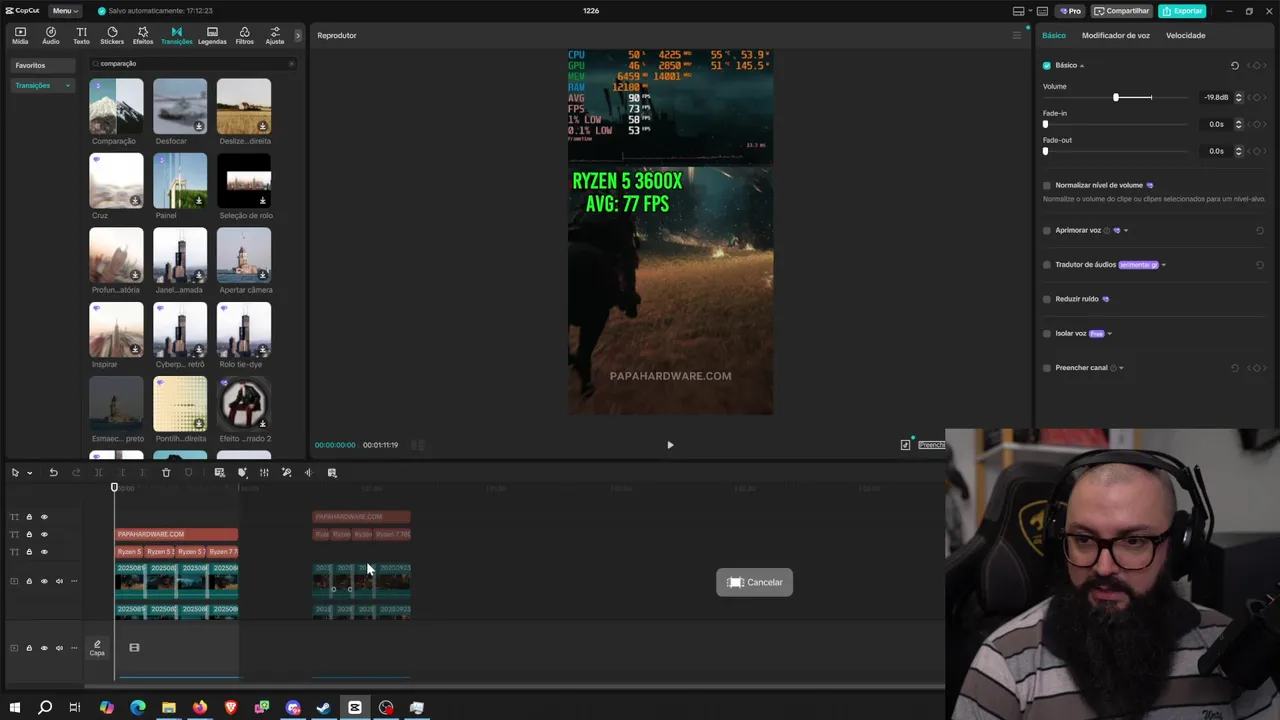Open the Reprodutor panel options menu
The image size is (1280, 720).
pos(1017,35)
